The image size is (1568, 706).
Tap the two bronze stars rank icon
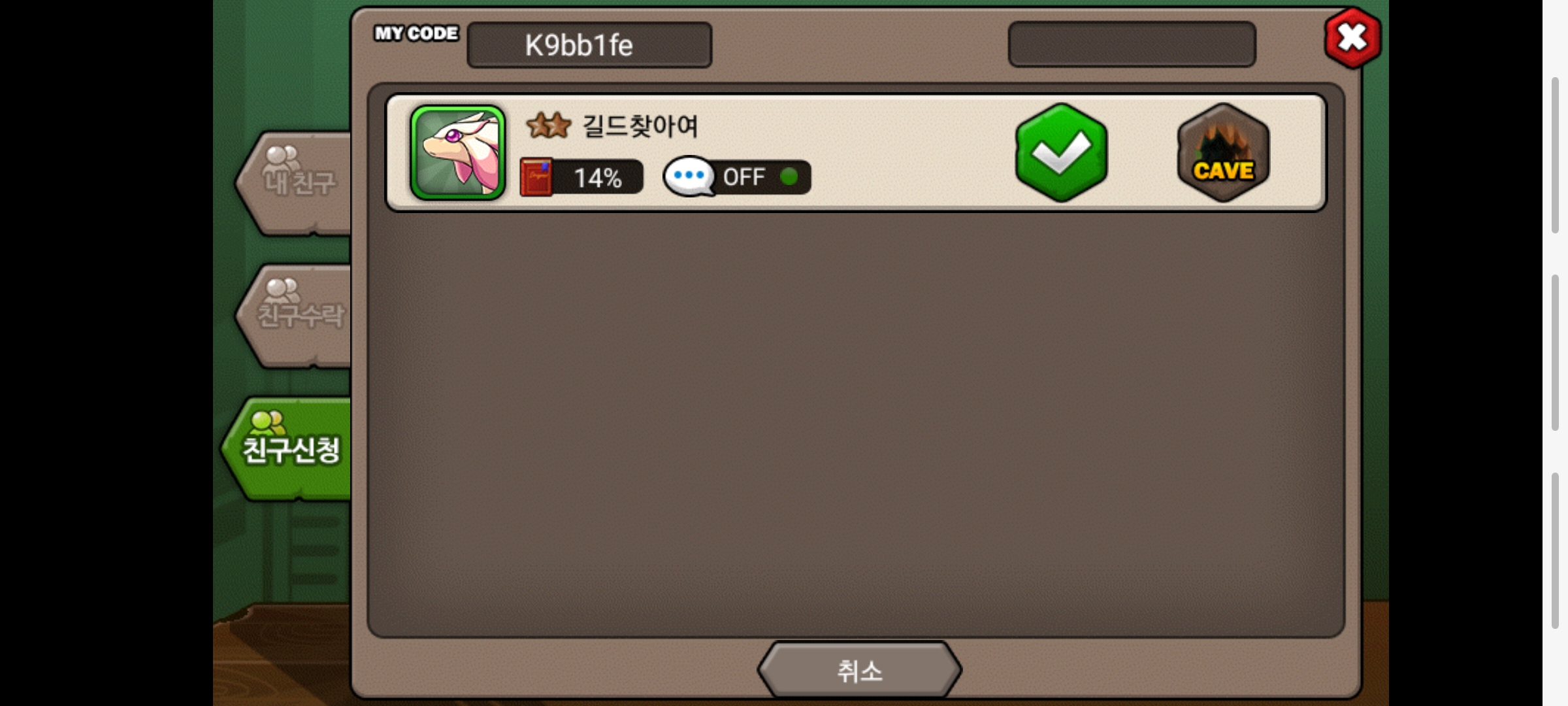[548, 125]
